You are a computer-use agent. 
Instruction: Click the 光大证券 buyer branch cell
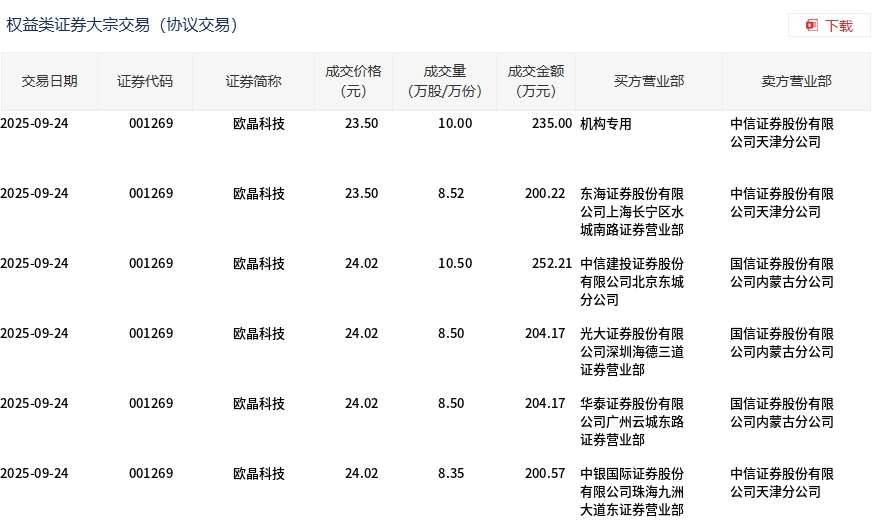pos(632,352)
